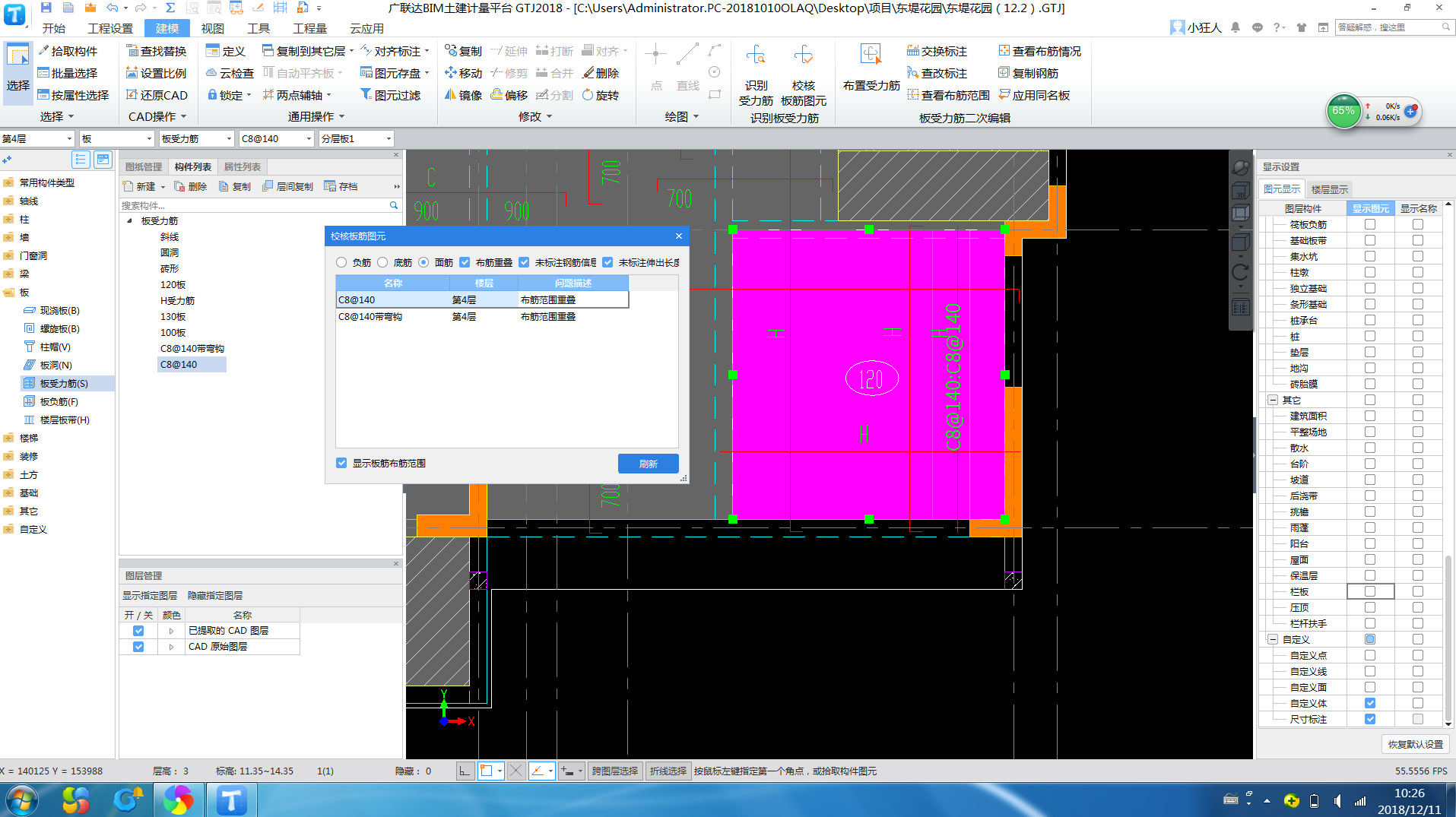This screenshot has height=817, width=1456.
Task: Select the 镜像 mirror tool
Action: click(x=464, y=95)
